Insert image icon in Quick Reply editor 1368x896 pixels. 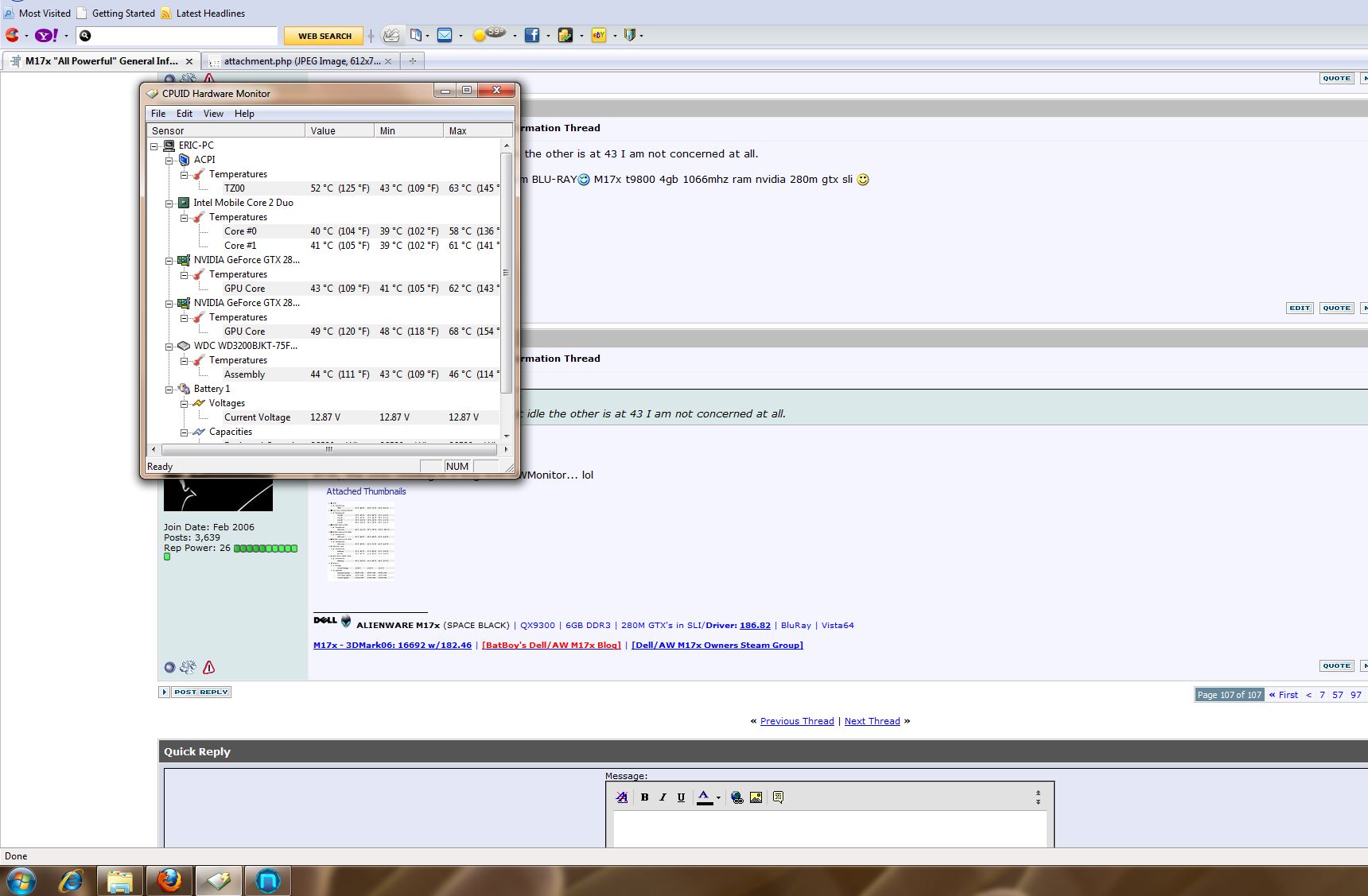click(756, 797)
